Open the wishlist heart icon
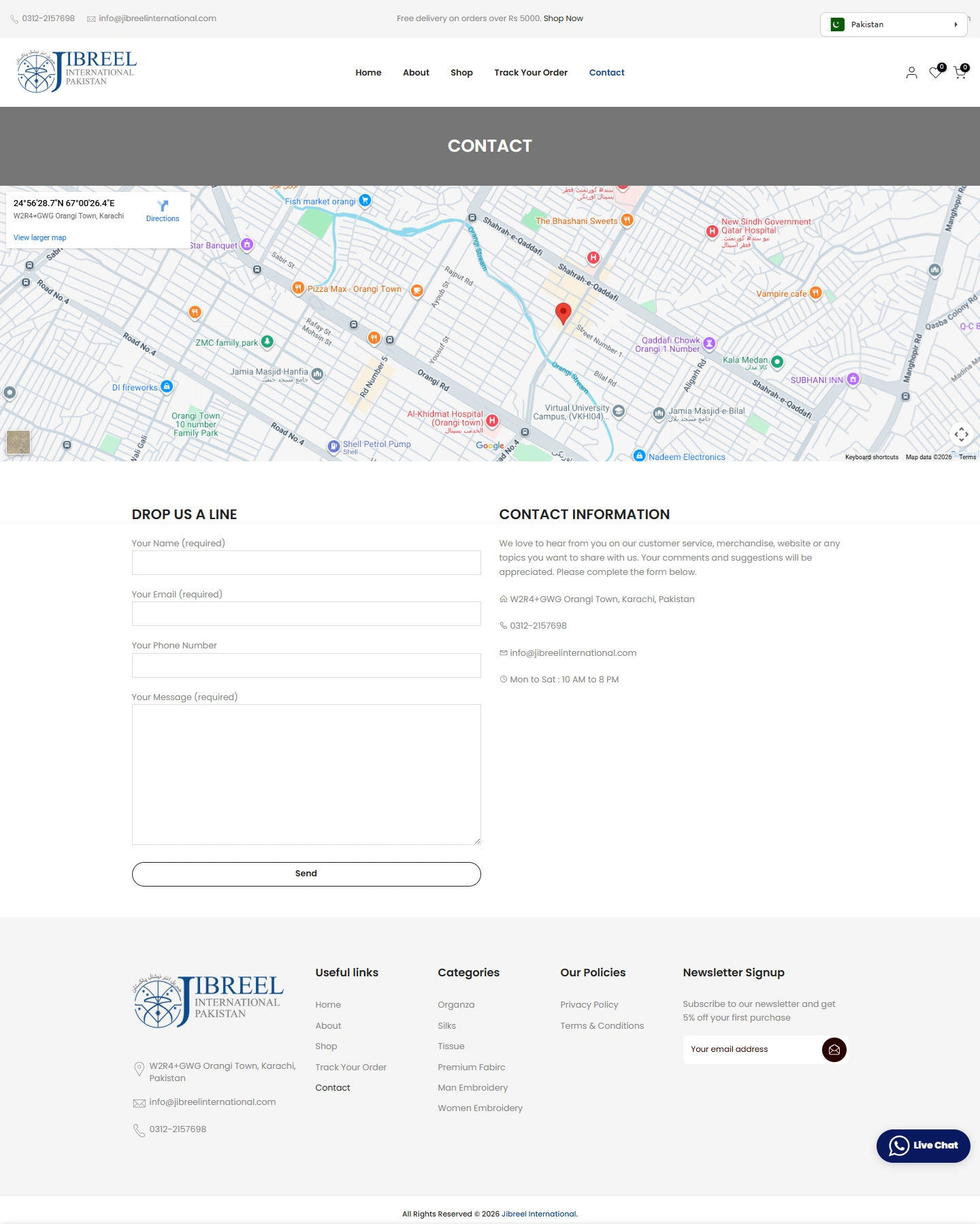The width and height of the screenshot is (980, 1224). 936,72
